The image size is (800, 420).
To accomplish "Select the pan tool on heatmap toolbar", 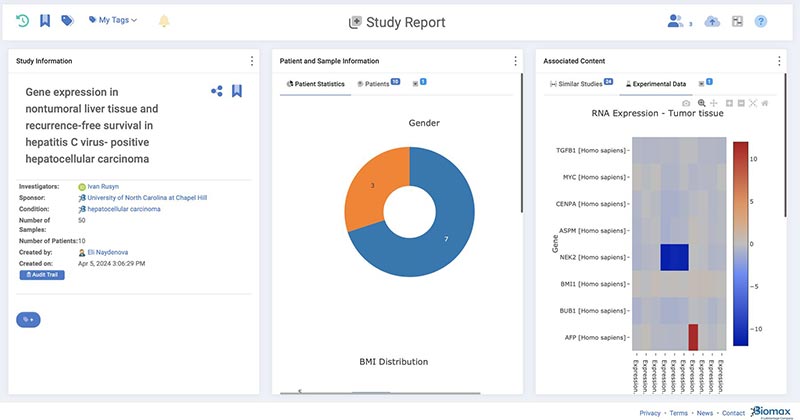I will click(x=714, y=103).
